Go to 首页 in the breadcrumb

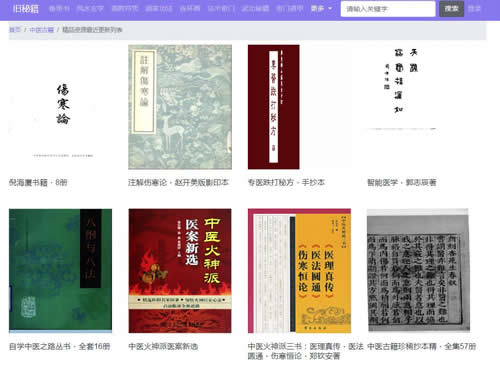(x=15, y=30)
